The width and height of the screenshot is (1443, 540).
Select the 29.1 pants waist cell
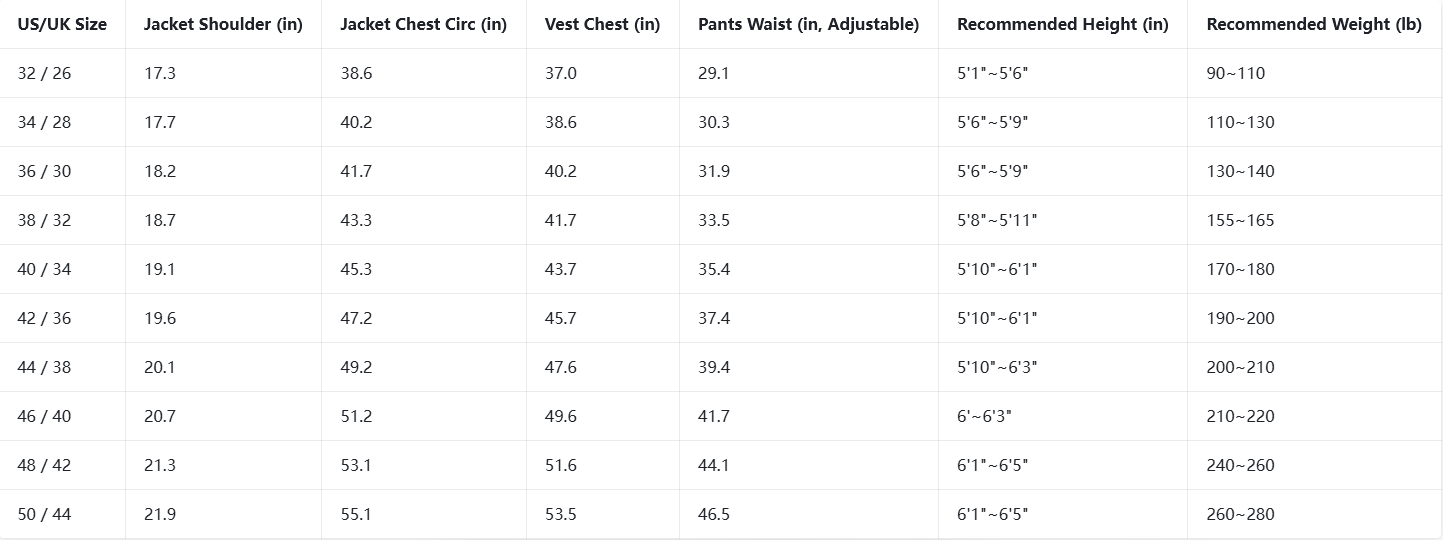tap(714, 73)
